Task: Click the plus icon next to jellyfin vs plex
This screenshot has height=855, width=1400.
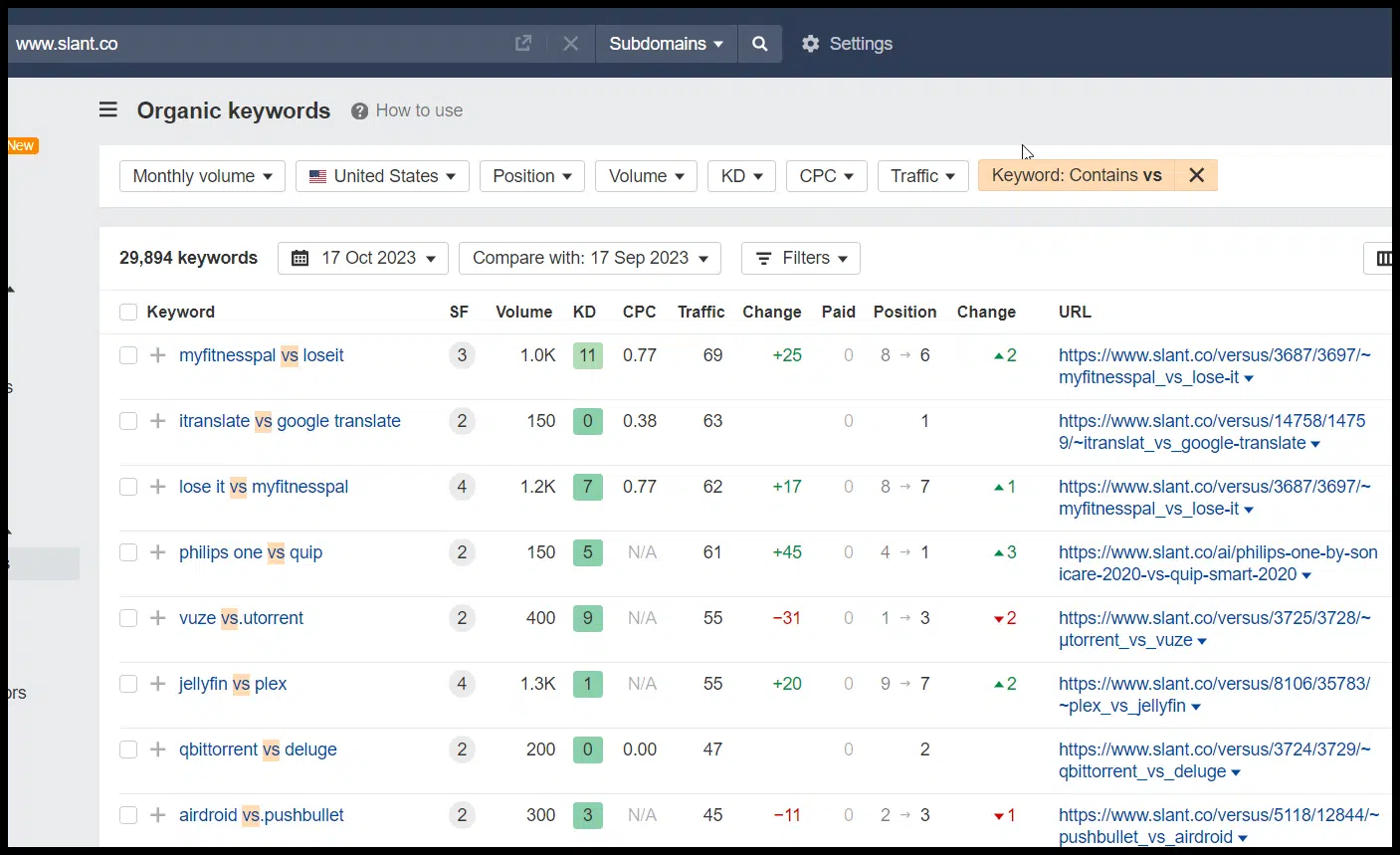Action: pos(157,684)
